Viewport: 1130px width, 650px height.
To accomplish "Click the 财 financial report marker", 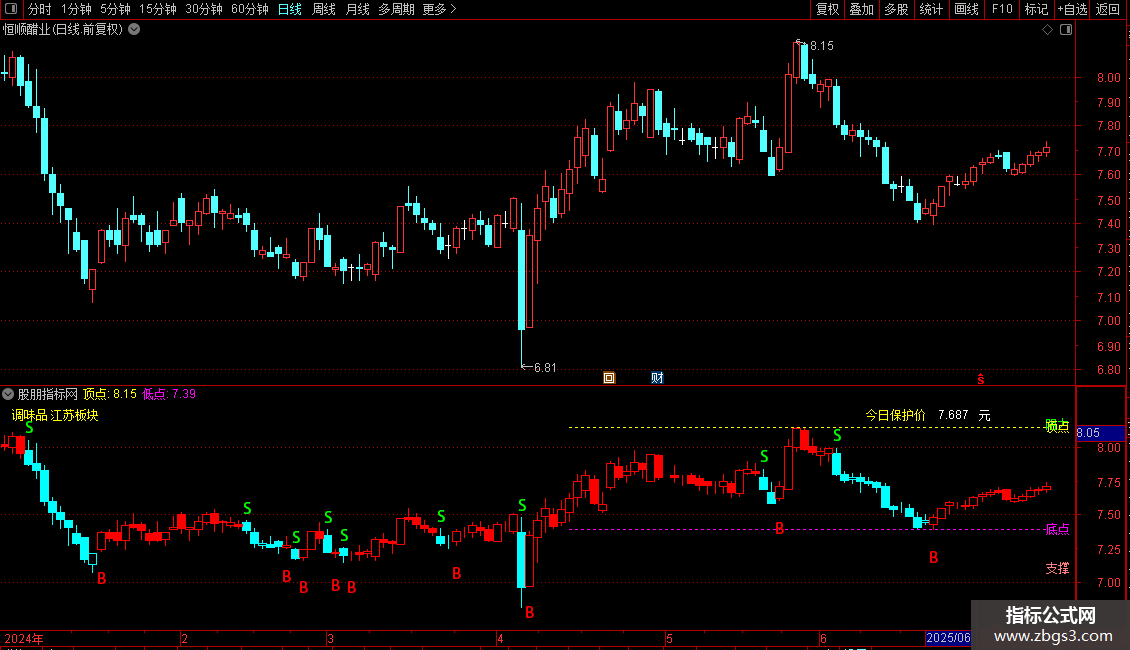I will [x=657, y=378].
